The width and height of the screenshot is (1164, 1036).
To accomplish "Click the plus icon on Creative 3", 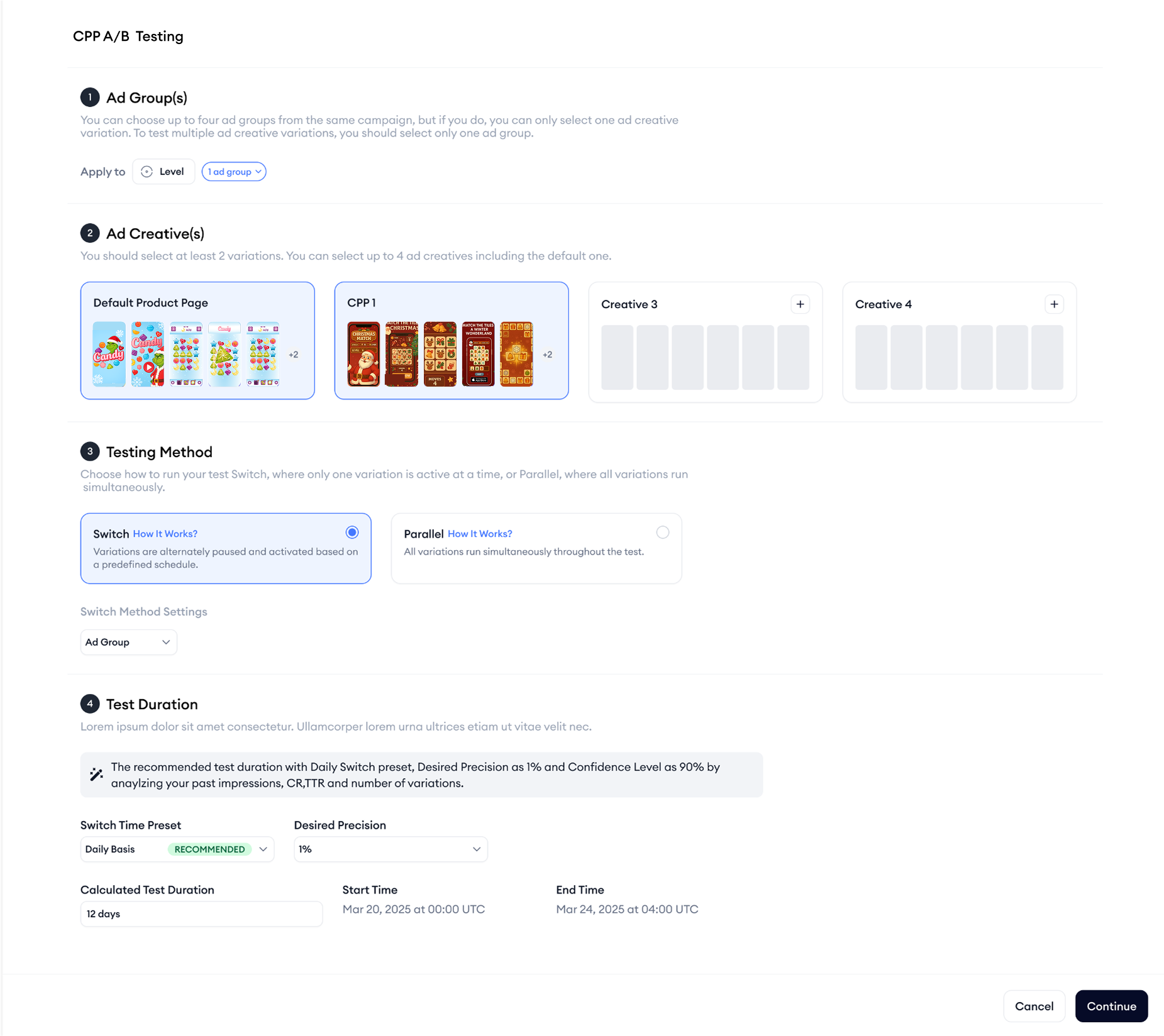I will [800, 304].
